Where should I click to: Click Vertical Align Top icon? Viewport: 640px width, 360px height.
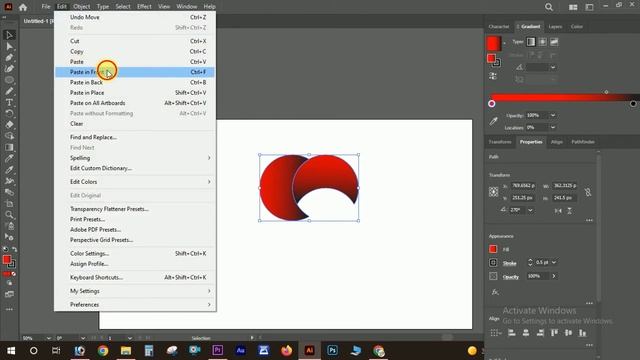554,333
